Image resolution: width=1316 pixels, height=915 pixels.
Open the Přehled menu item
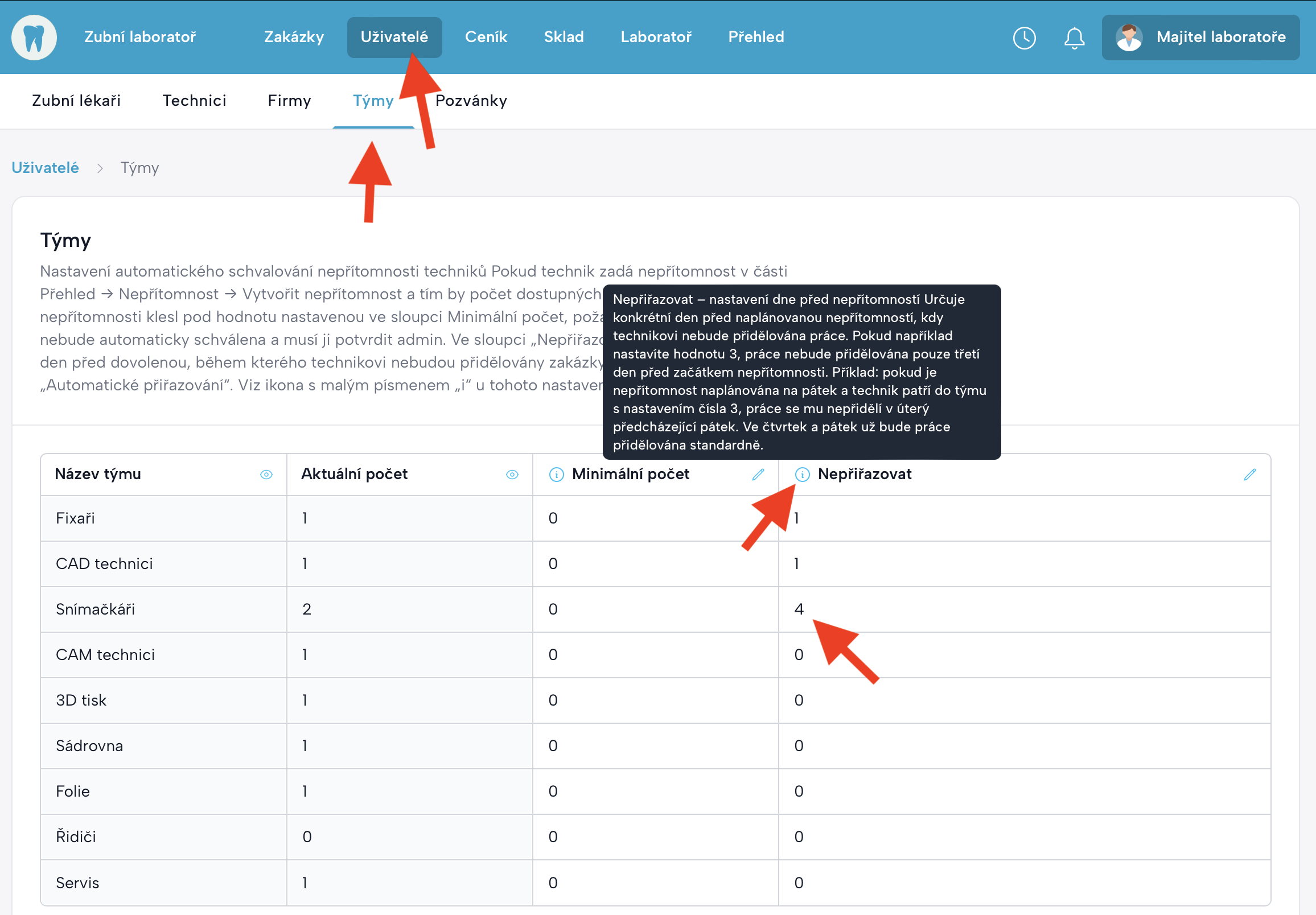click(x=755, y=37)
